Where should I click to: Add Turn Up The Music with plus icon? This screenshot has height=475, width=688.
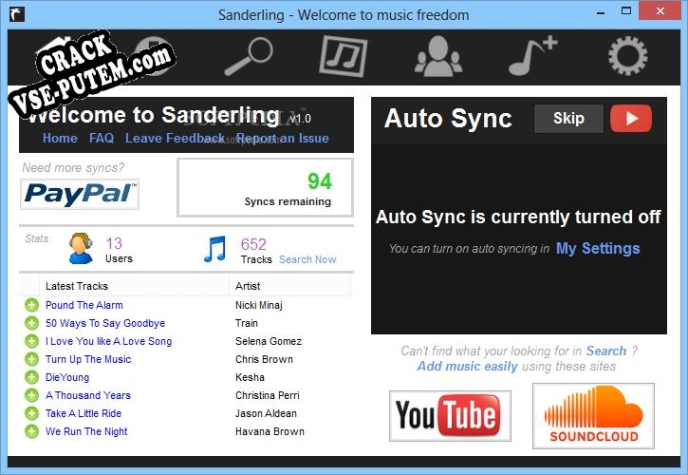32,359
